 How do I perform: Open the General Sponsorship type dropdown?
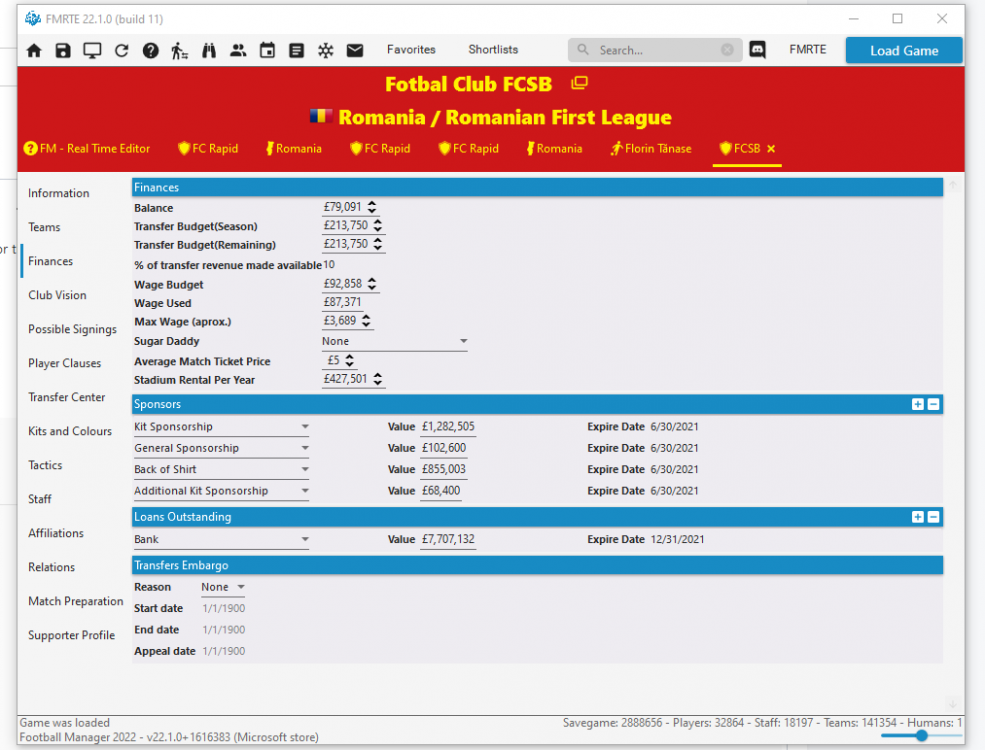point(221,448)
